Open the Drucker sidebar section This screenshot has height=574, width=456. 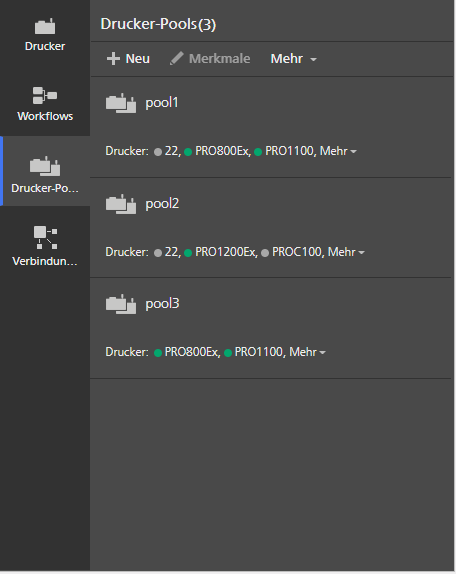pos(45,35)
